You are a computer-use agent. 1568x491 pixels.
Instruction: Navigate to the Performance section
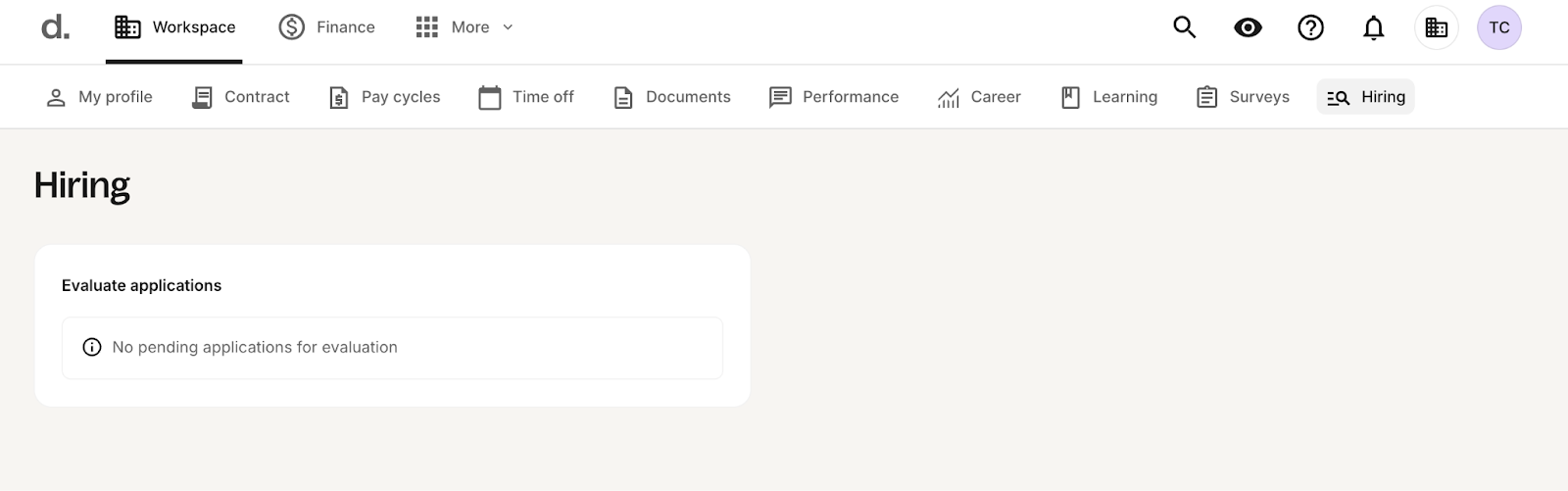834,97
